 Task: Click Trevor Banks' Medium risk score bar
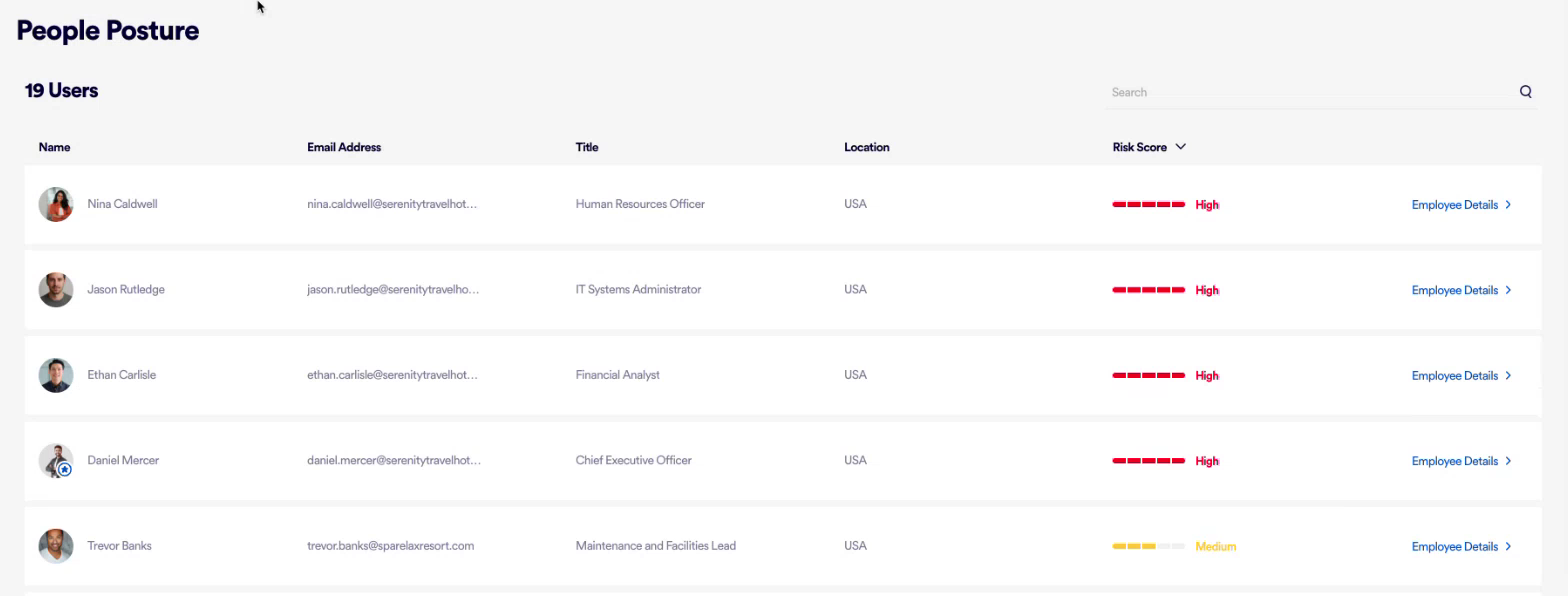(1148, 547)
